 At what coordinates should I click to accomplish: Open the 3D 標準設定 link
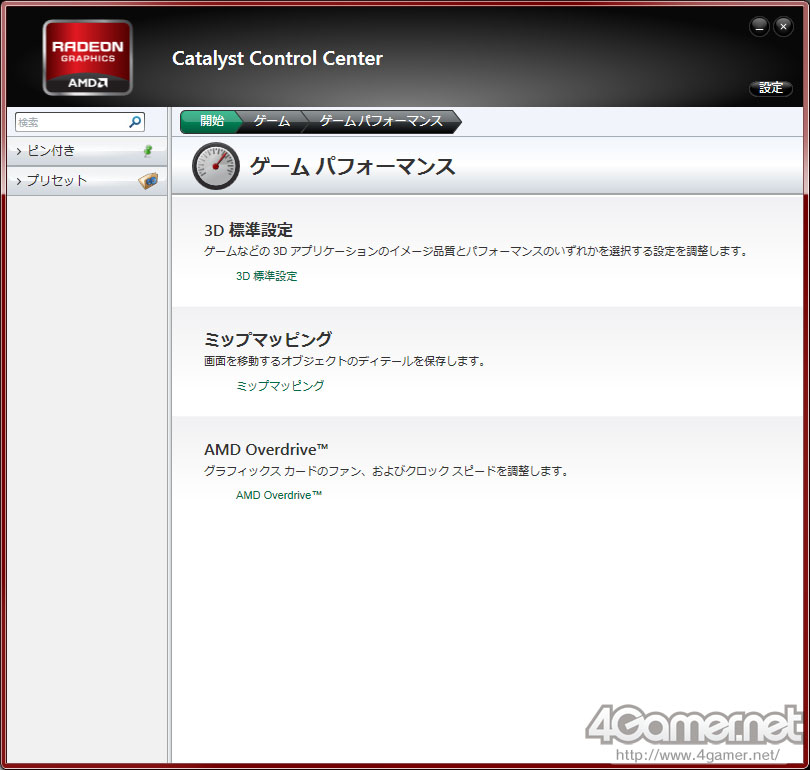[267, 276]
